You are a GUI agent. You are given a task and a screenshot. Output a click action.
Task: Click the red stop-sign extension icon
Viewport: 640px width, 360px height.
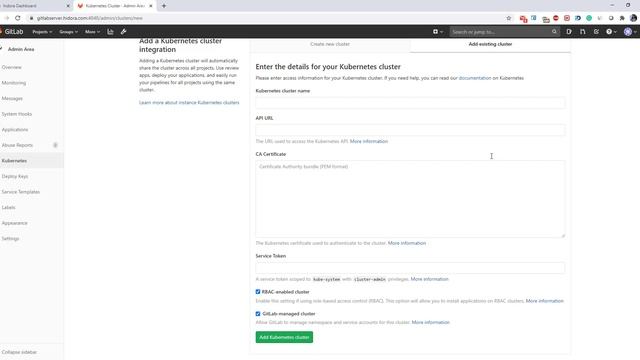point(556,18)
